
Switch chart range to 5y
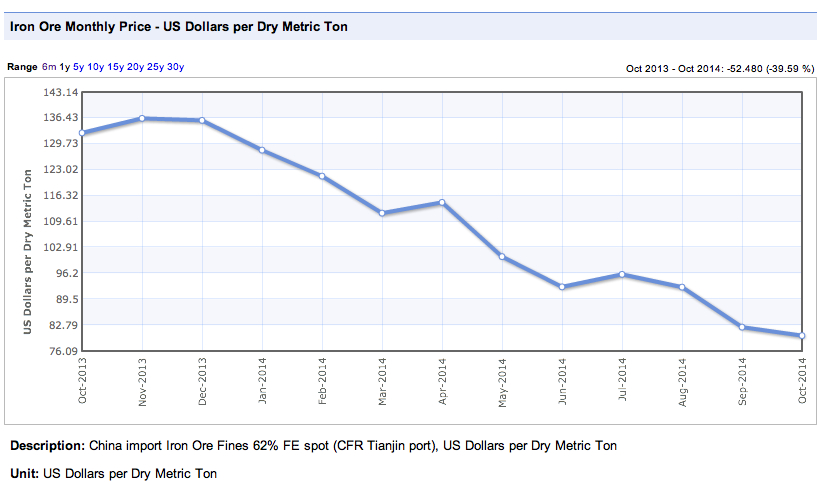pyautogui.click(x=78, y=67)
